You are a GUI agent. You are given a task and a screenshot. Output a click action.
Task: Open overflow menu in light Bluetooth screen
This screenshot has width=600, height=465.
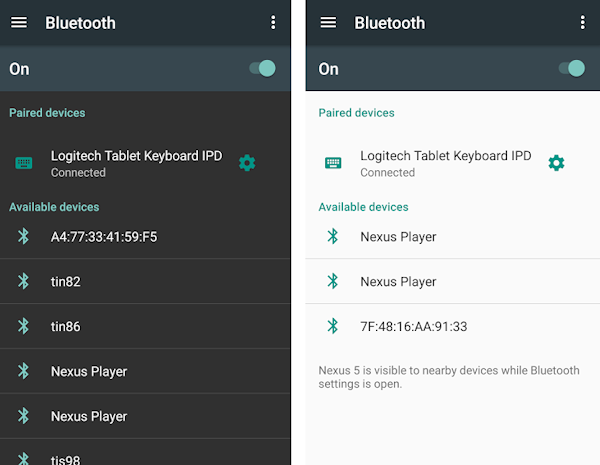click(582, 23)
